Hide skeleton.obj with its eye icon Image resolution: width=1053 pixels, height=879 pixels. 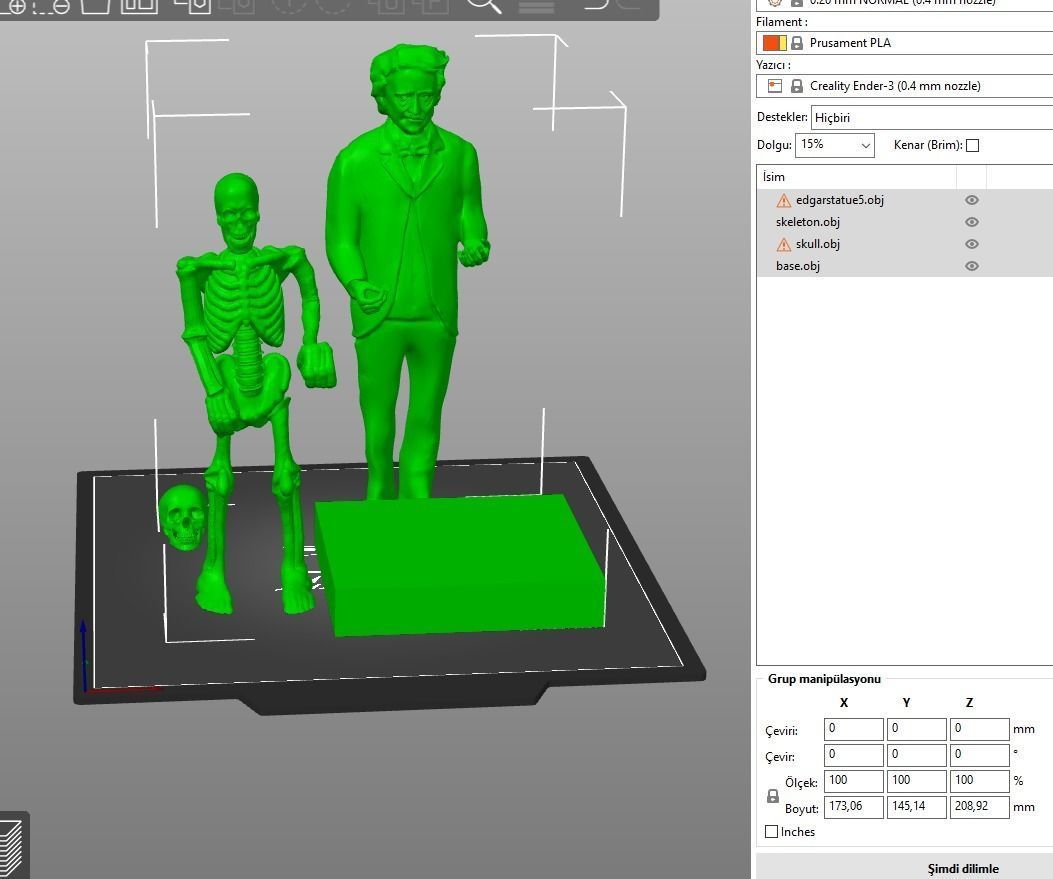[x=971, y=222]
